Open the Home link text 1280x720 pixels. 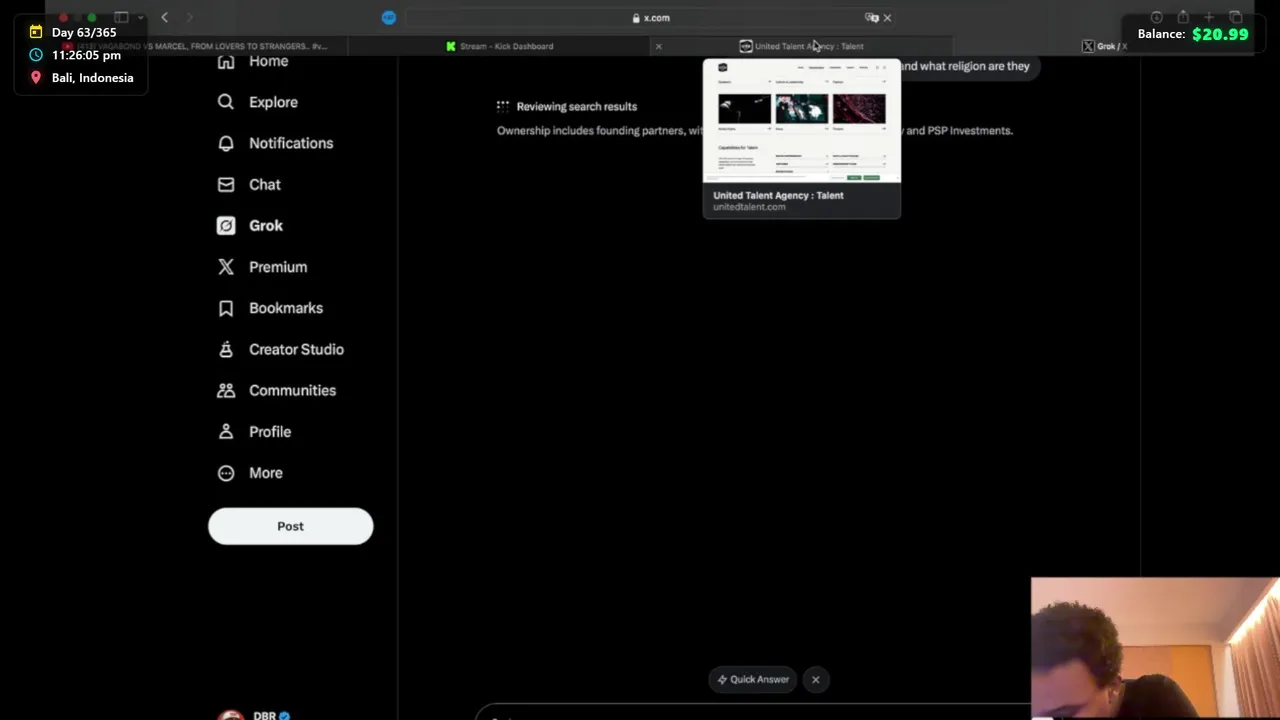[x=268, y=62]
